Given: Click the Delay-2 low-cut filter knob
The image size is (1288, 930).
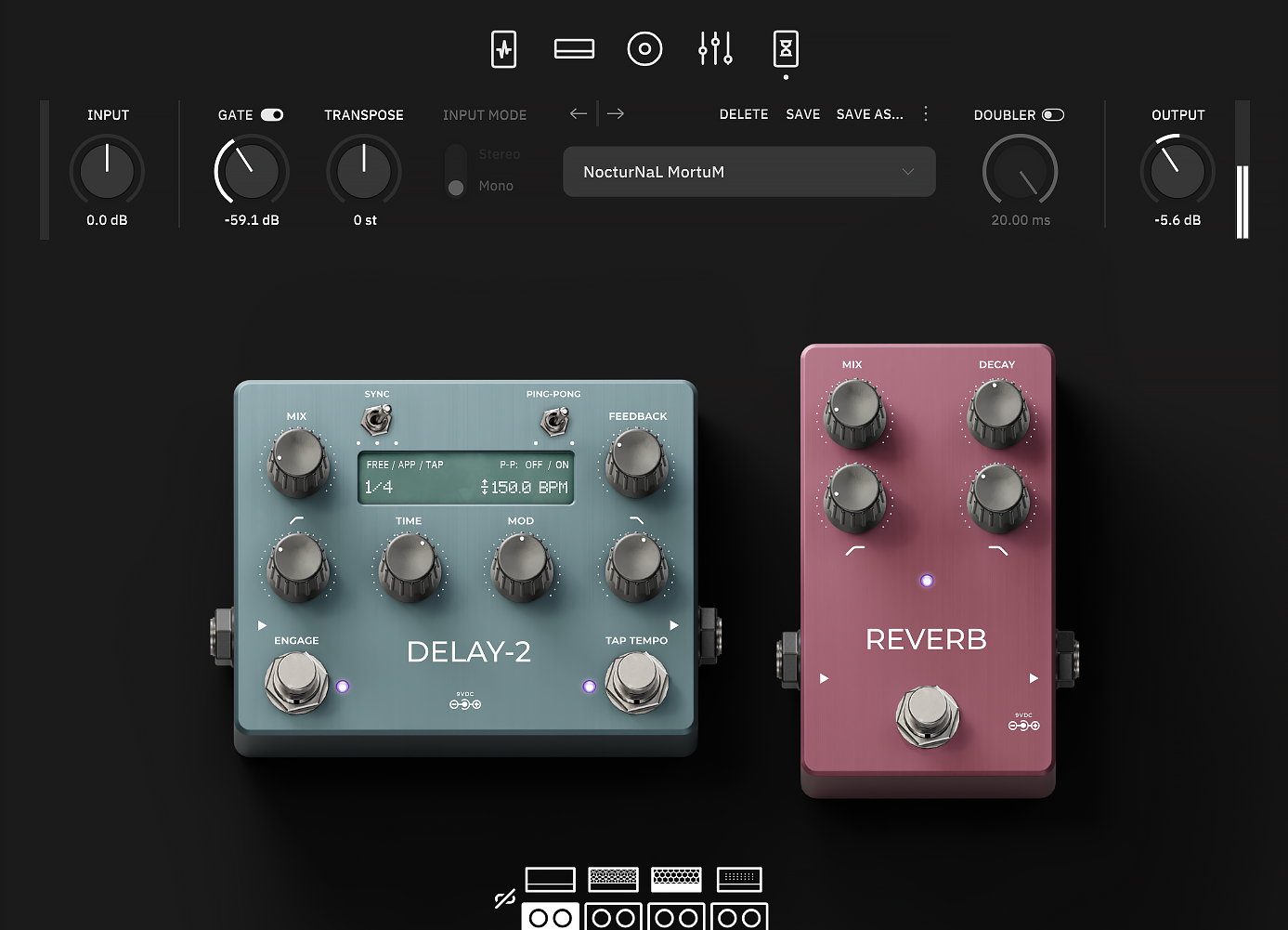Looking at the screenshot, I should [298, 567].
